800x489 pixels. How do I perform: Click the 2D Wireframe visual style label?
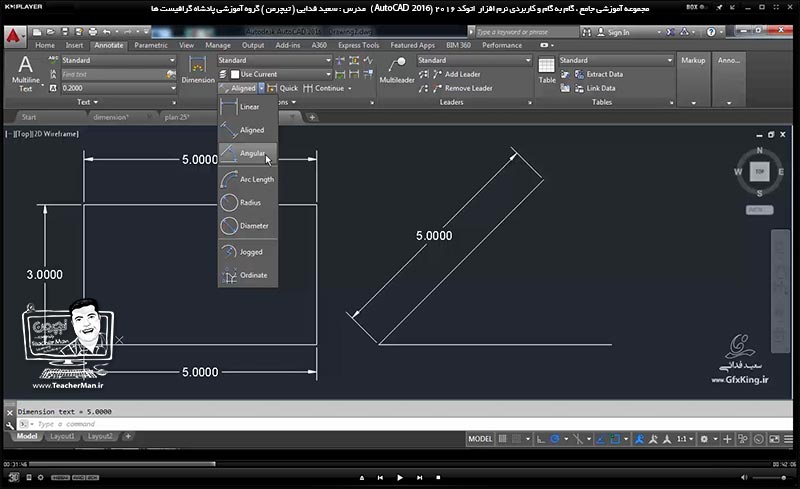pyautogui.click(x=56, y=134)
